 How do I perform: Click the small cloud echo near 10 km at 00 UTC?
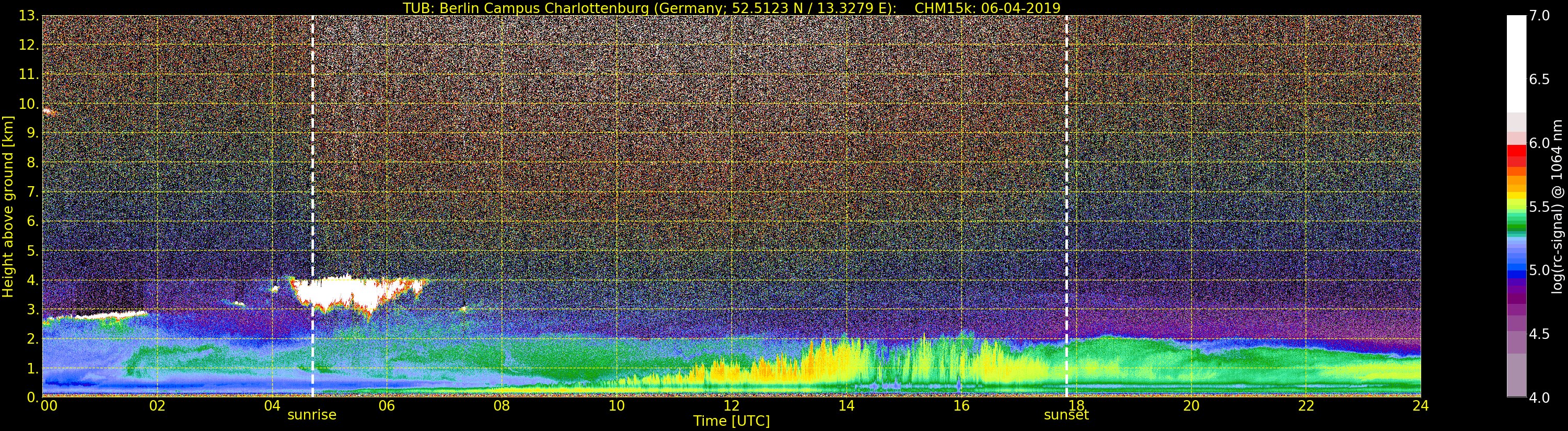pos(49,111)
